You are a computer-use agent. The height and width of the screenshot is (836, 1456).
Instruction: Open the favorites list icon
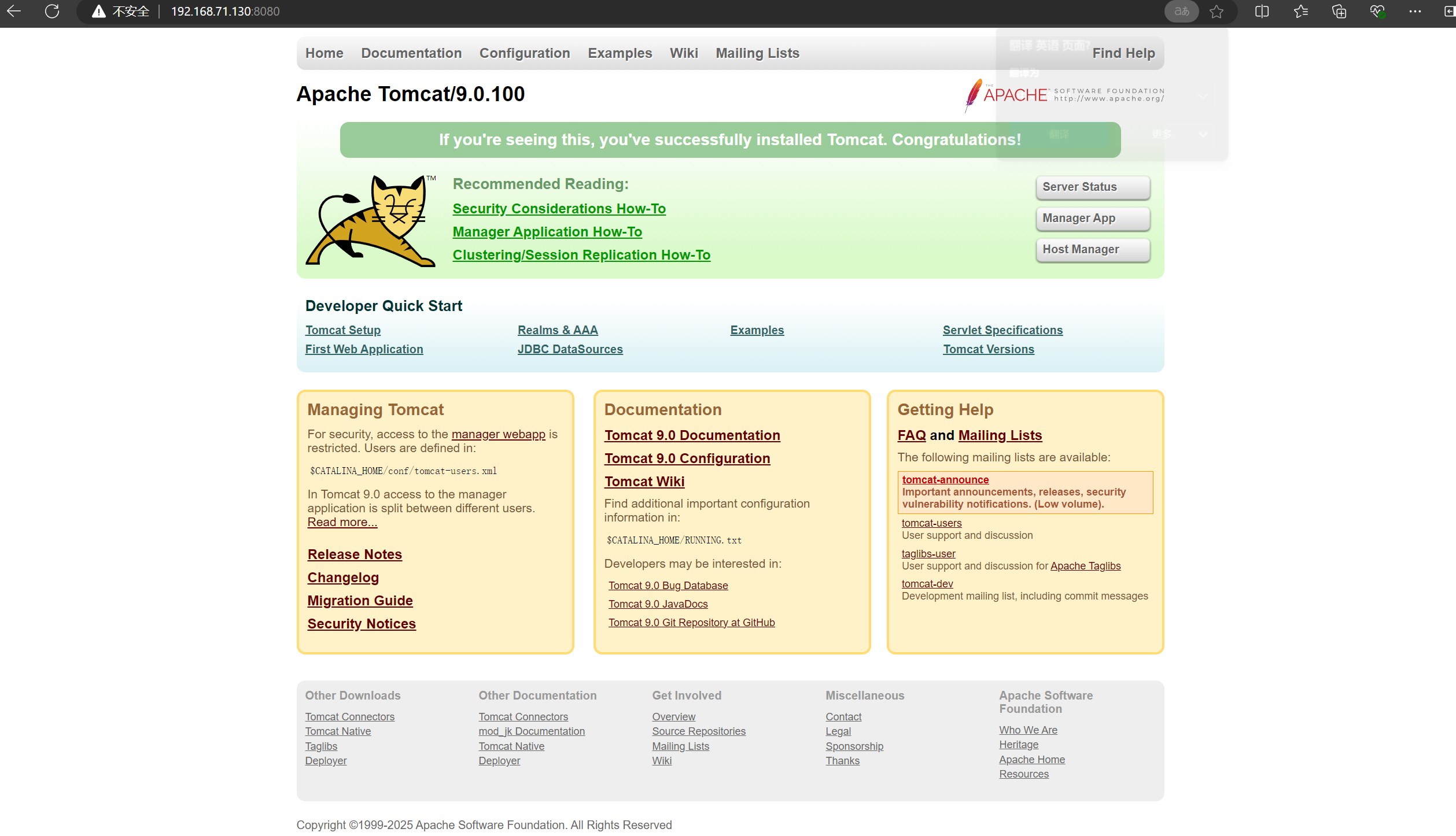(x=1300, y=12)
